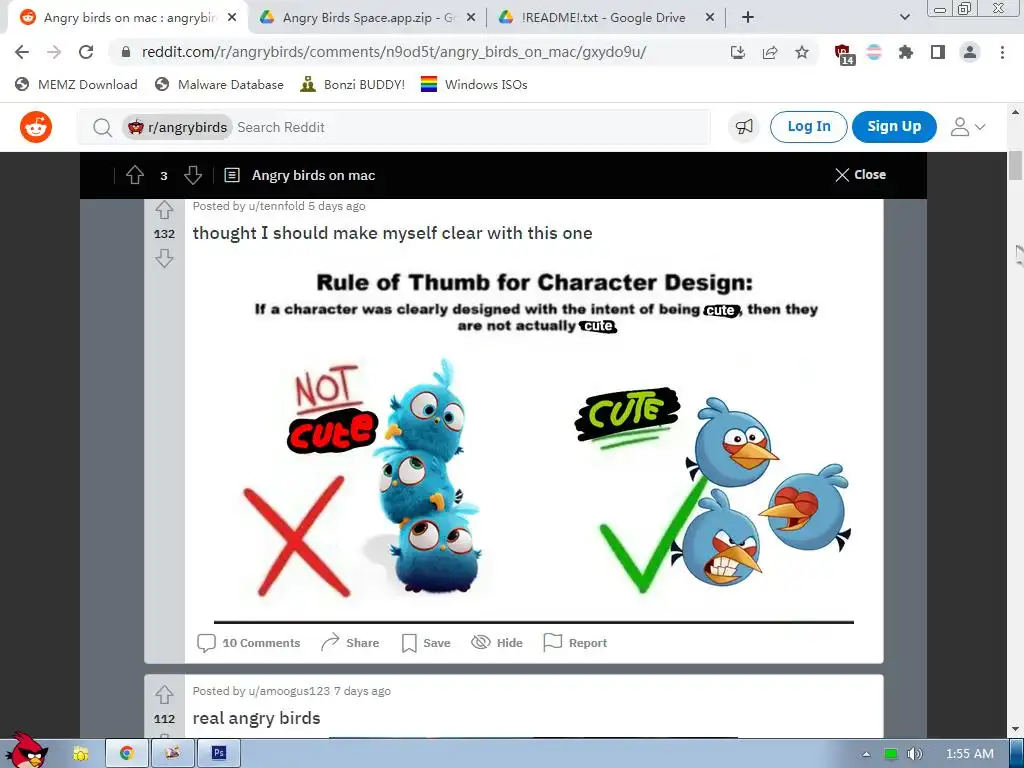Click the green tray status icon
Image resolution: width=1024 pixels, height=768 pixels.
890,754
